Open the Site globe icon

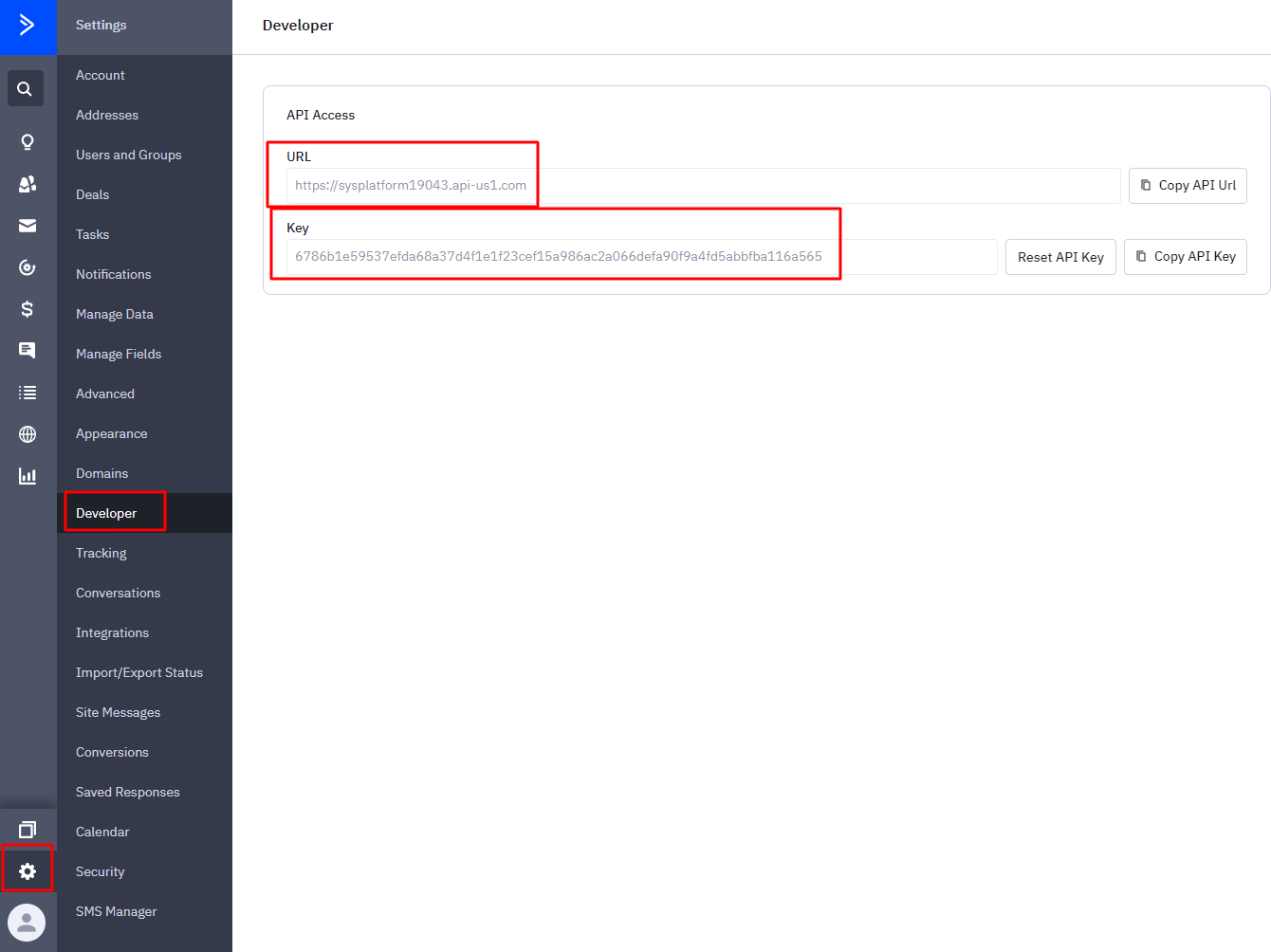click(x=28, y=434)
